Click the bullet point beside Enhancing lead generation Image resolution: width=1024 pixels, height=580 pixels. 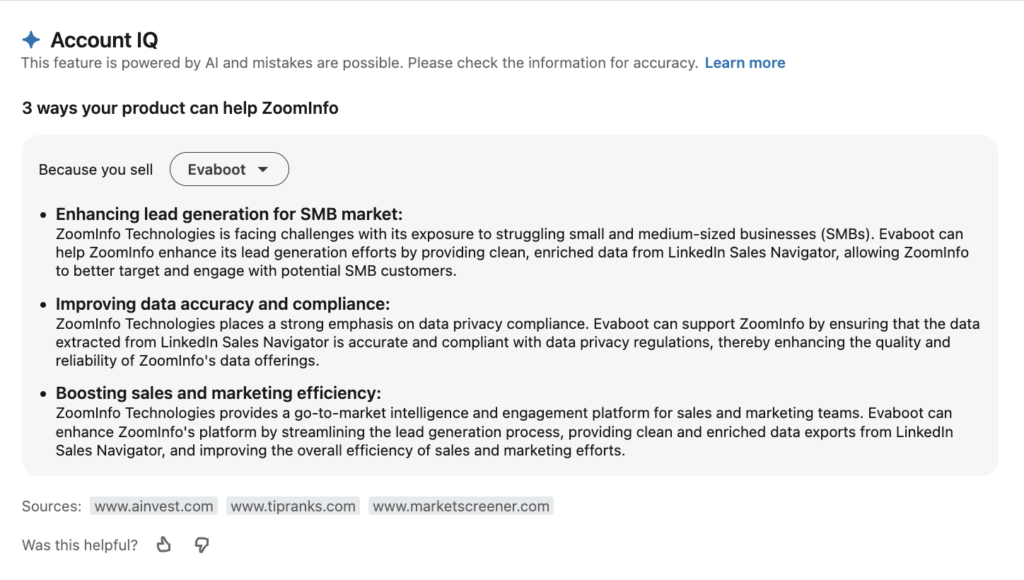pos(43,215)
